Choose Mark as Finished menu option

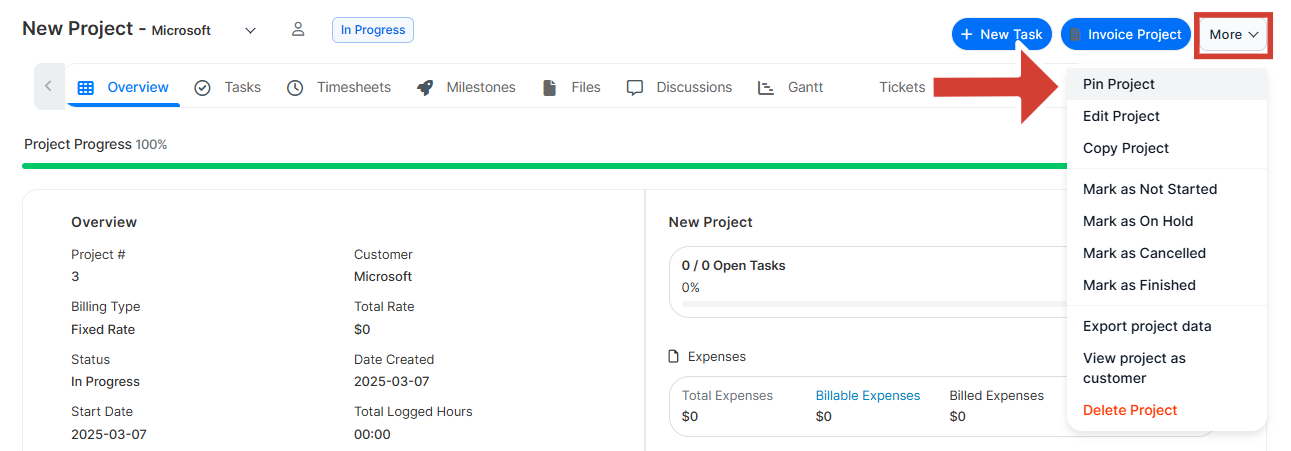pyautogui.click(x=1139, y=285)
